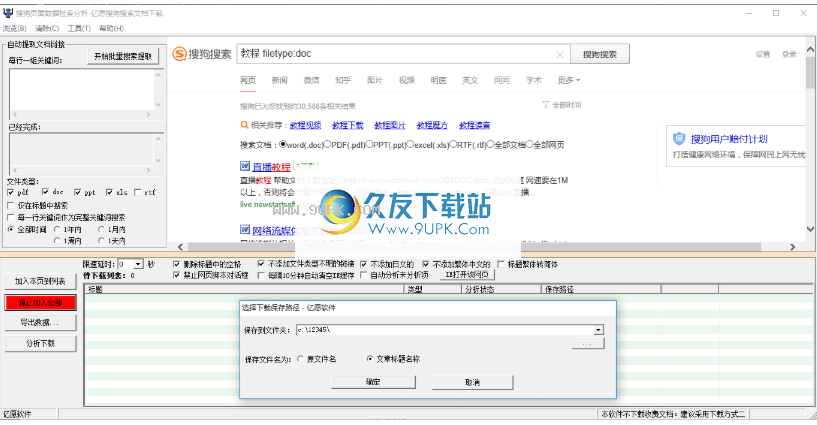The image size is (817, 425).
Task: Open the 帮助(H) menu
Action: [x=112, y=28]
